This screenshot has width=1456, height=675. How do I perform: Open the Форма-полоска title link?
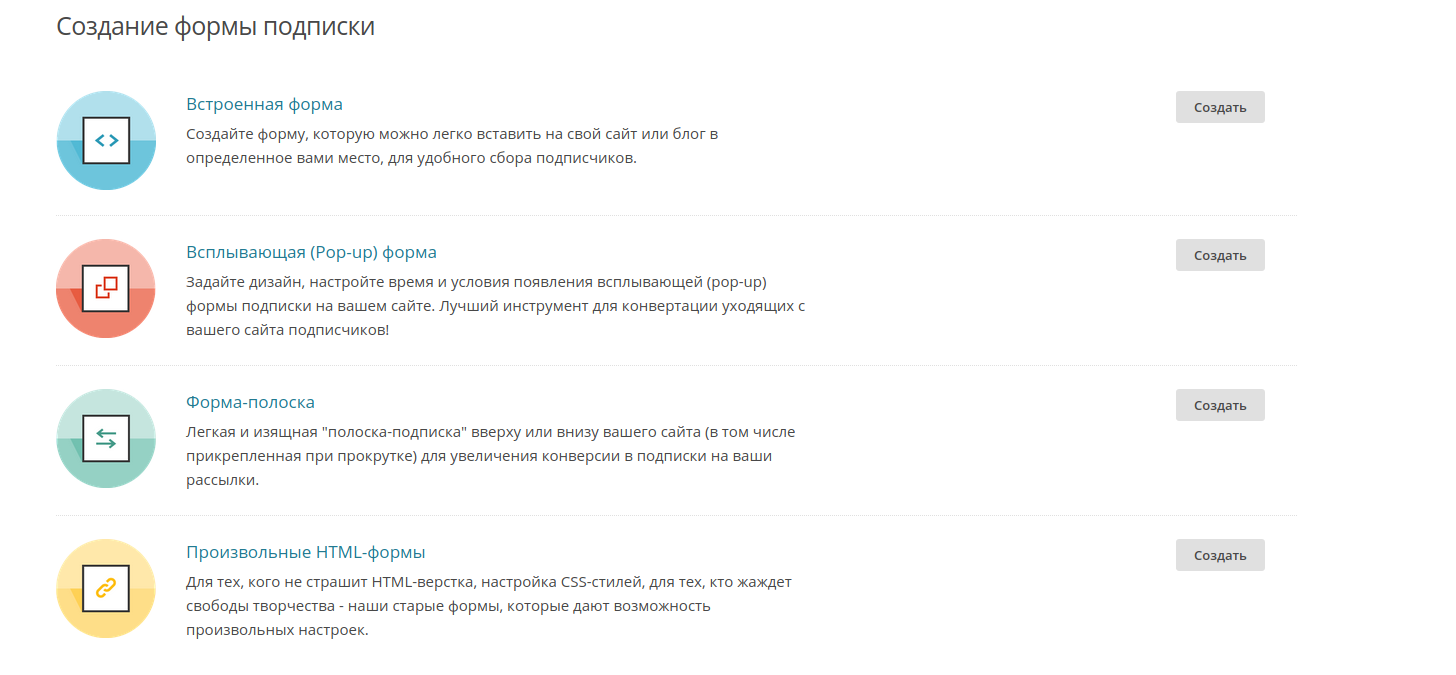pyautogui.click(x=250, y=402)
